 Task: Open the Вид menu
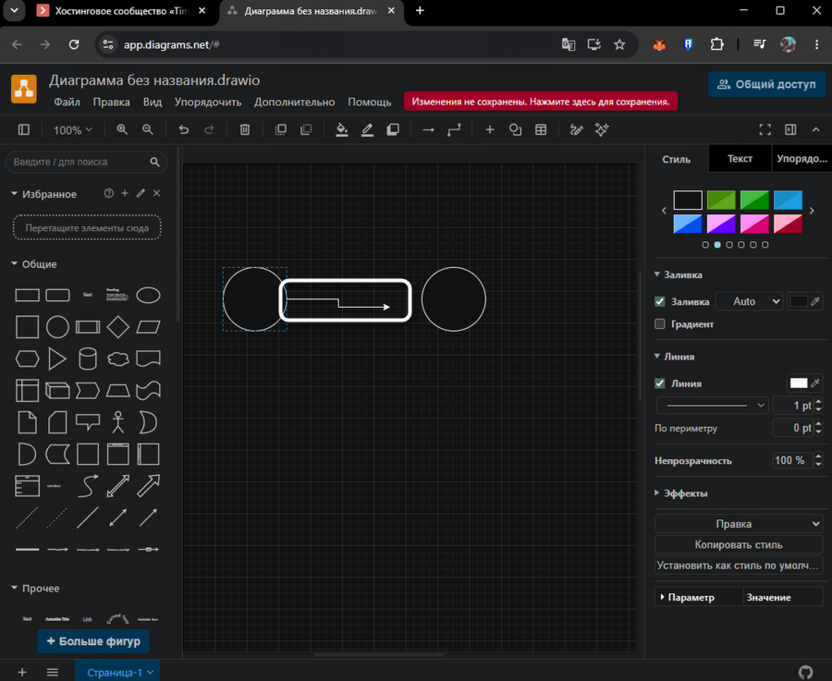coord(152,102)
